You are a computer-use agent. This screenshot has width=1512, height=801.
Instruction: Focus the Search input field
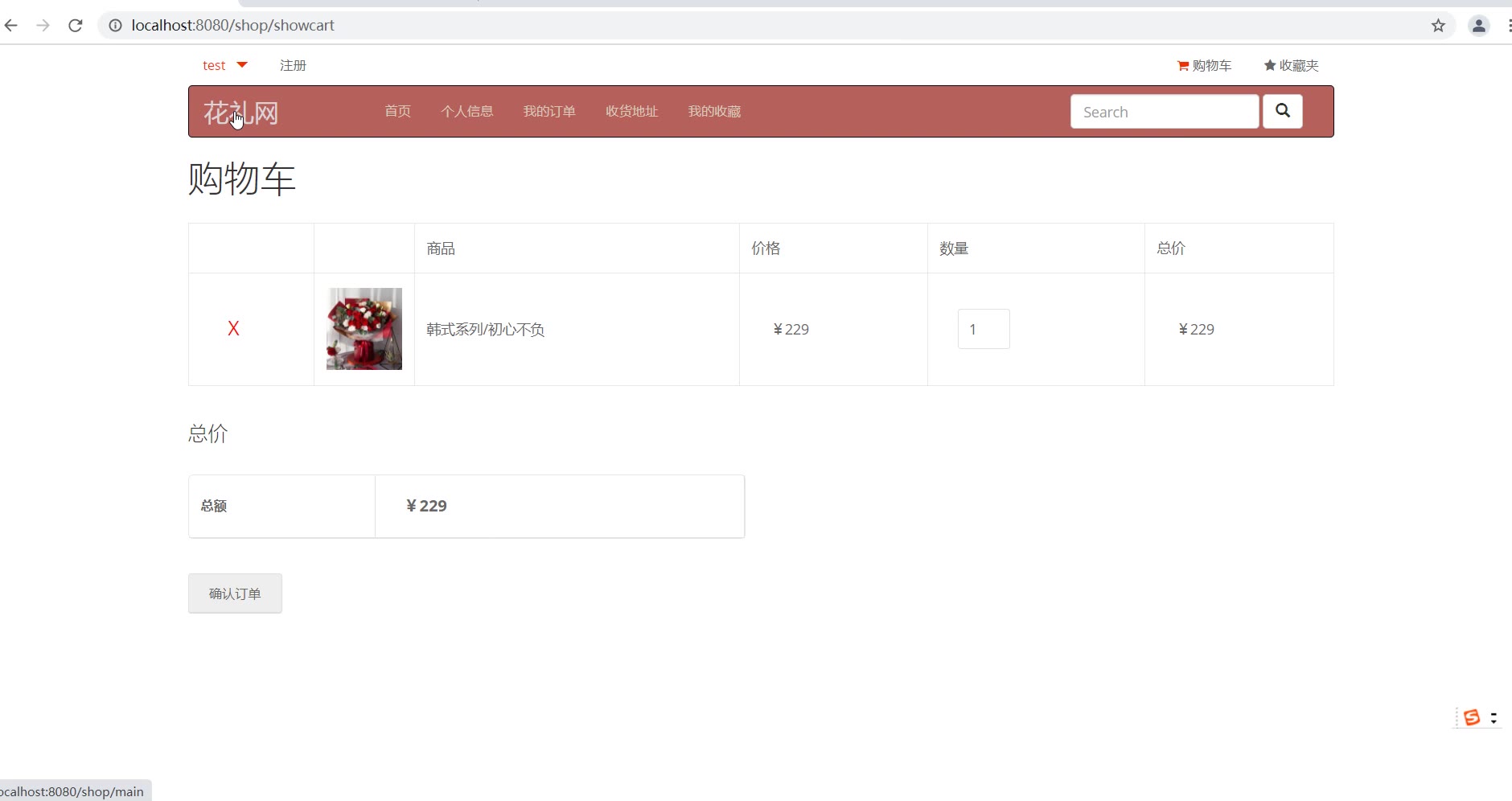(1164, 112)
